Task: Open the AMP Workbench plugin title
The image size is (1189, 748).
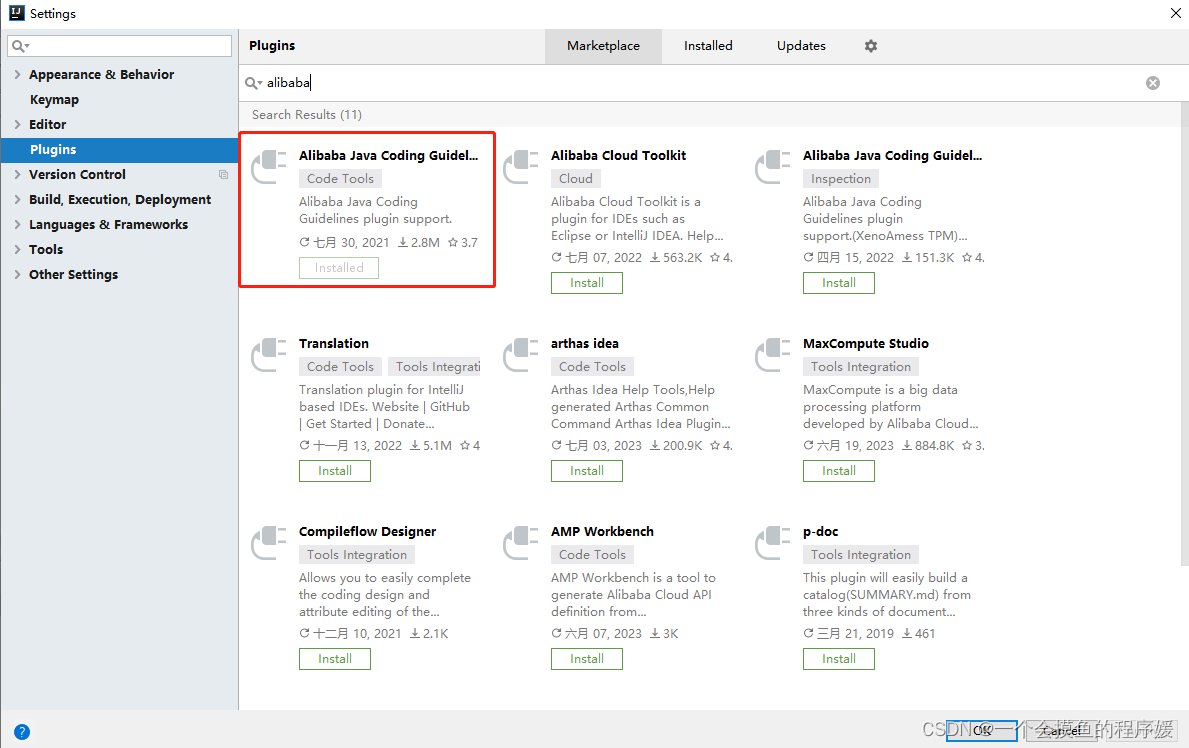Action: coord(602,532)
